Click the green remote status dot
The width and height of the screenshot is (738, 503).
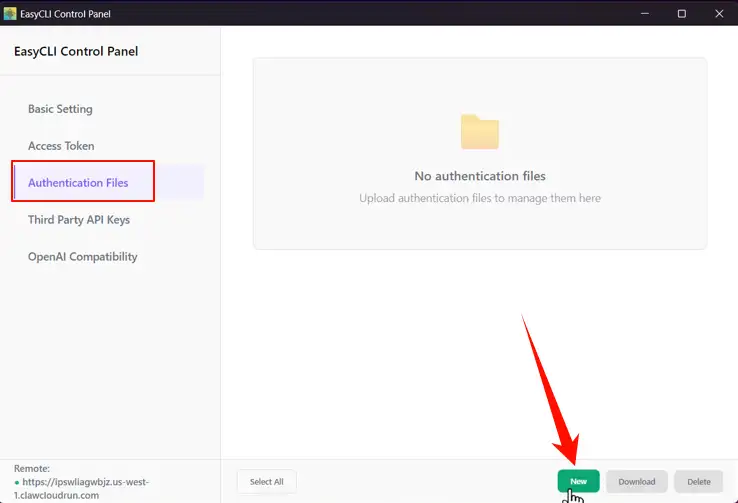[17, 482]
